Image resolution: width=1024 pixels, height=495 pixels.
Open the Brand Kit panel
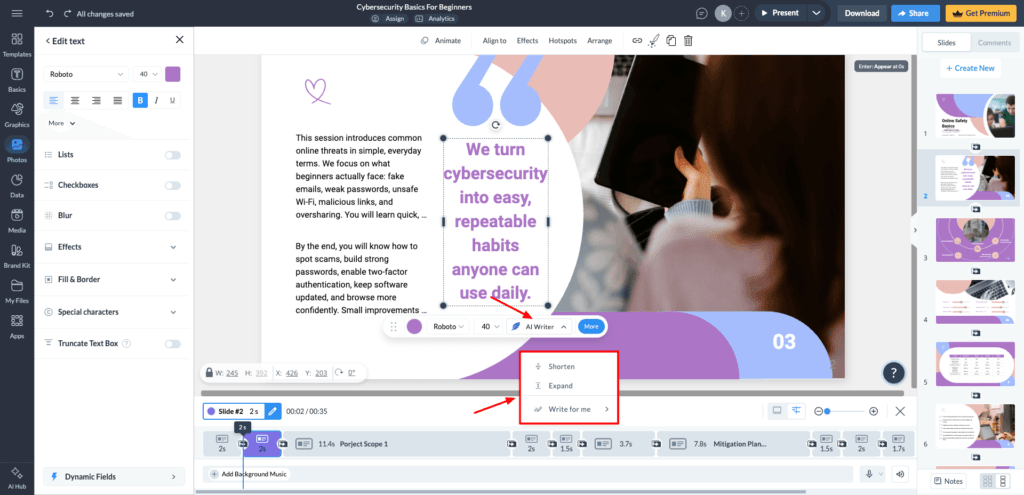point(17,256)
